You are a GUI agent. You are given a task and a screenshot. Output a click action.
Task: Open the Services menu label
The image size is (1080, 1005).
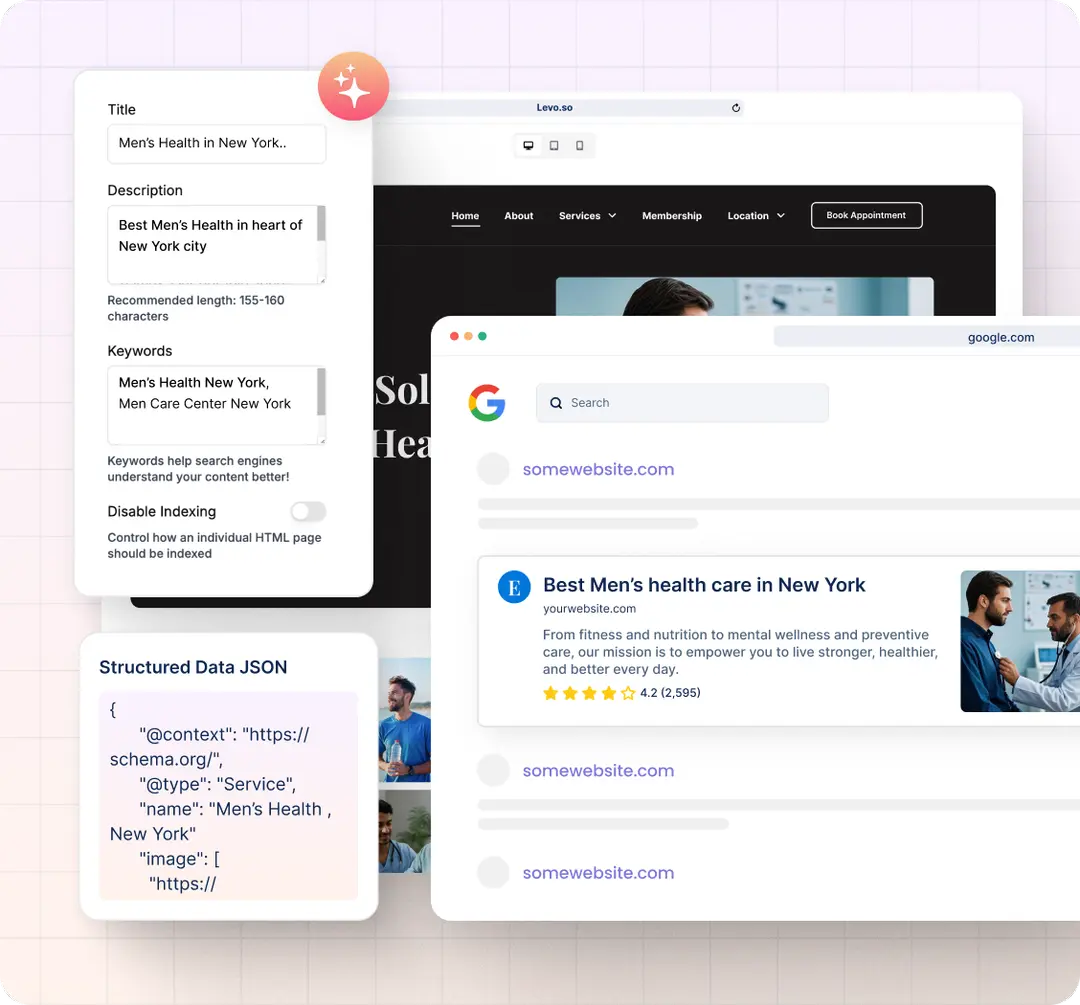click(x=579, y=216)
